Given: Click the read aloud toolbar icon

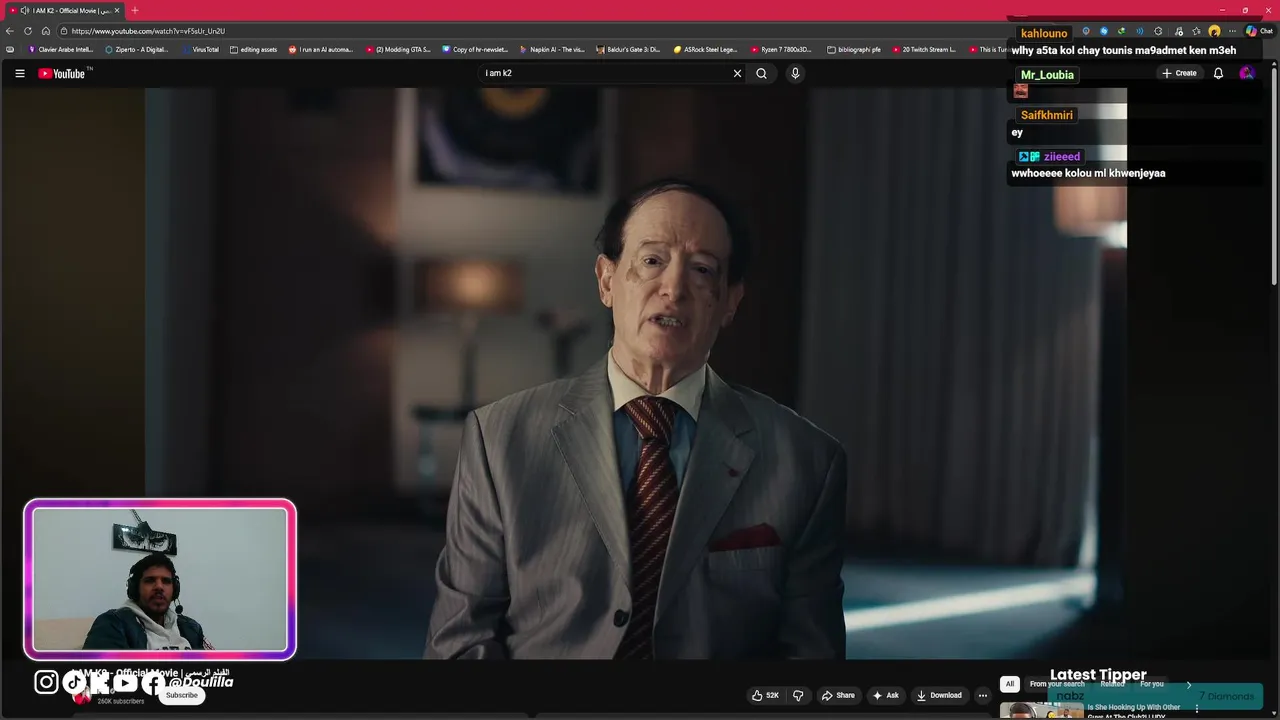Looking at the screenshot, I should coord(1140,31).
